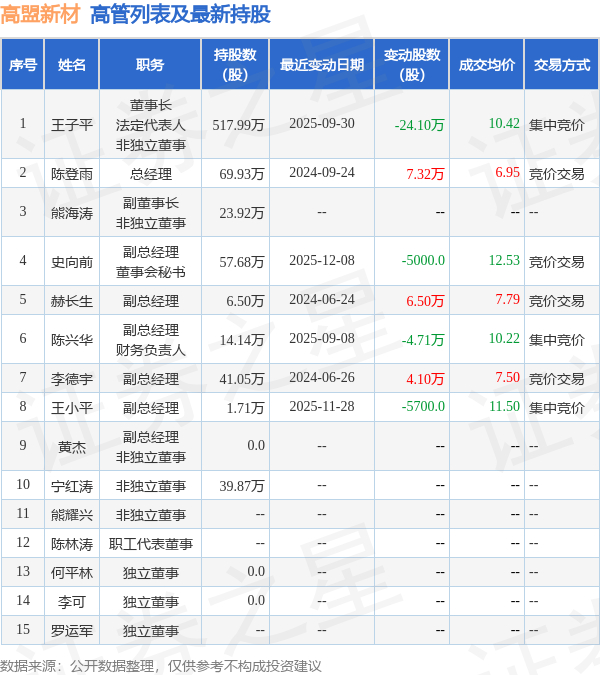The image size is (600, 675).
Task: Click the date 2025-09-08
Action: pos(322,338)
